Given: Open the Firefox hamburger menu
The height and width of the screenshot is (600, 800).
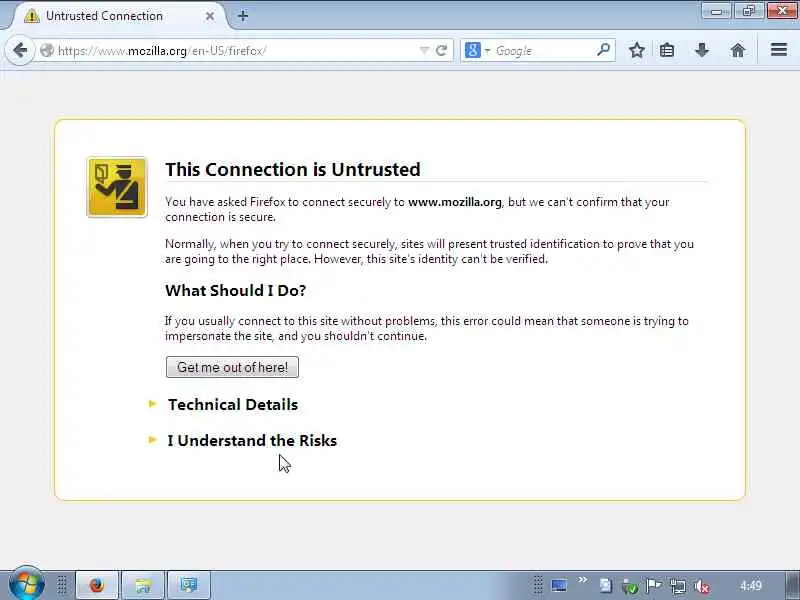Looking at the screenshot, I should (x=779, y=49).
